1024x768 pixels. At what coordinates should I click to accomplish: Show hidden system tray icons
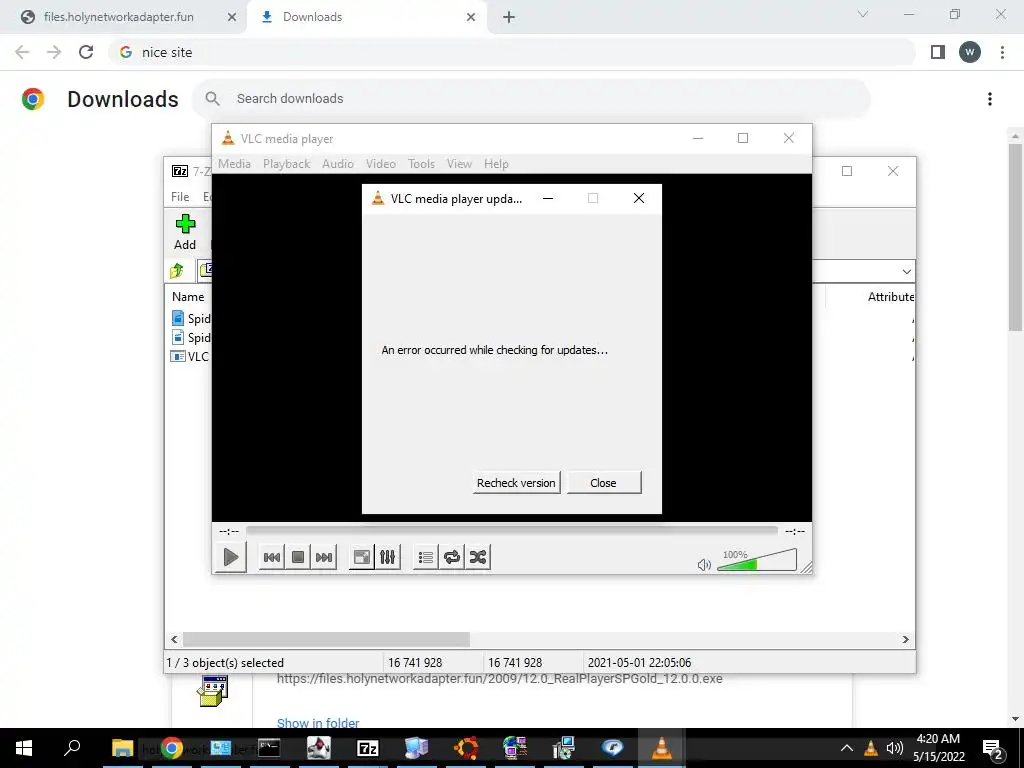pyautogui.click(x=846, y=748)
